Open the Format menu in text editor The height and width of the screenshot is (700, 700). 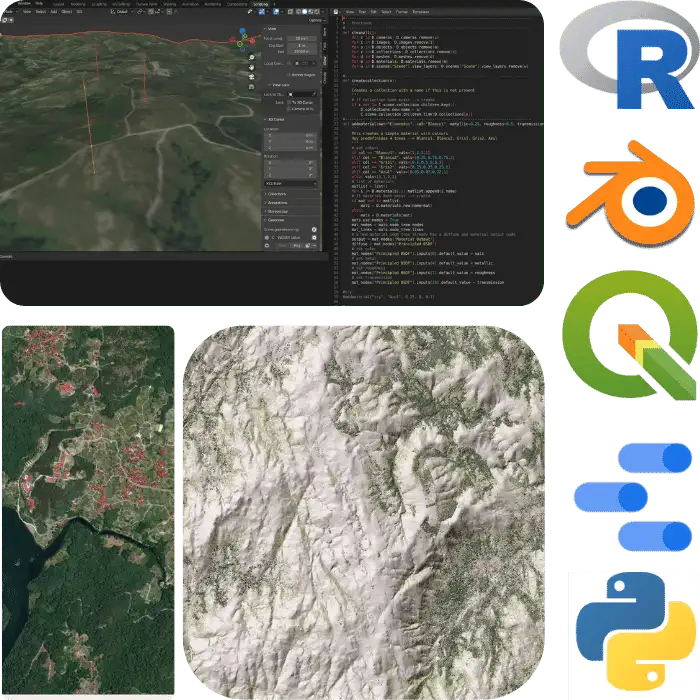point(401,12)
